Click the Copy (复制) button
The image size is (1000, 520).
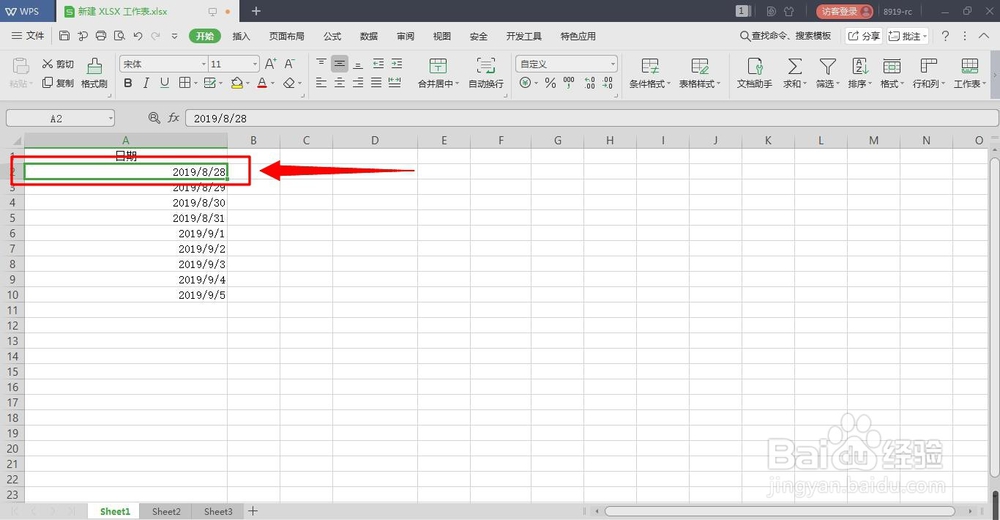57,83
